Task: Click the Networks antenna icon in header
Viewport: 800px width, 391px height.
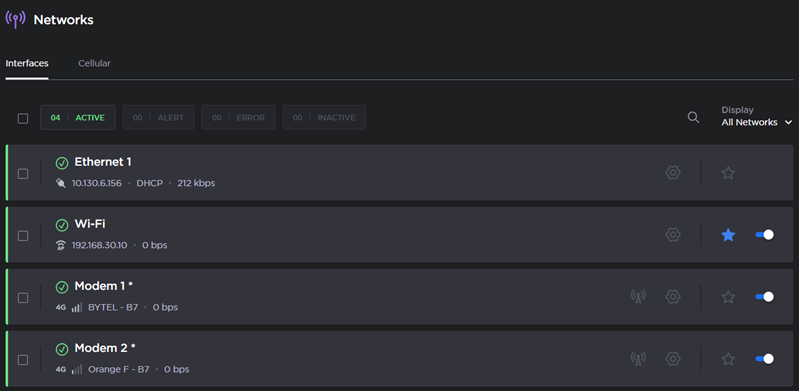Action: tap(15, 19)
